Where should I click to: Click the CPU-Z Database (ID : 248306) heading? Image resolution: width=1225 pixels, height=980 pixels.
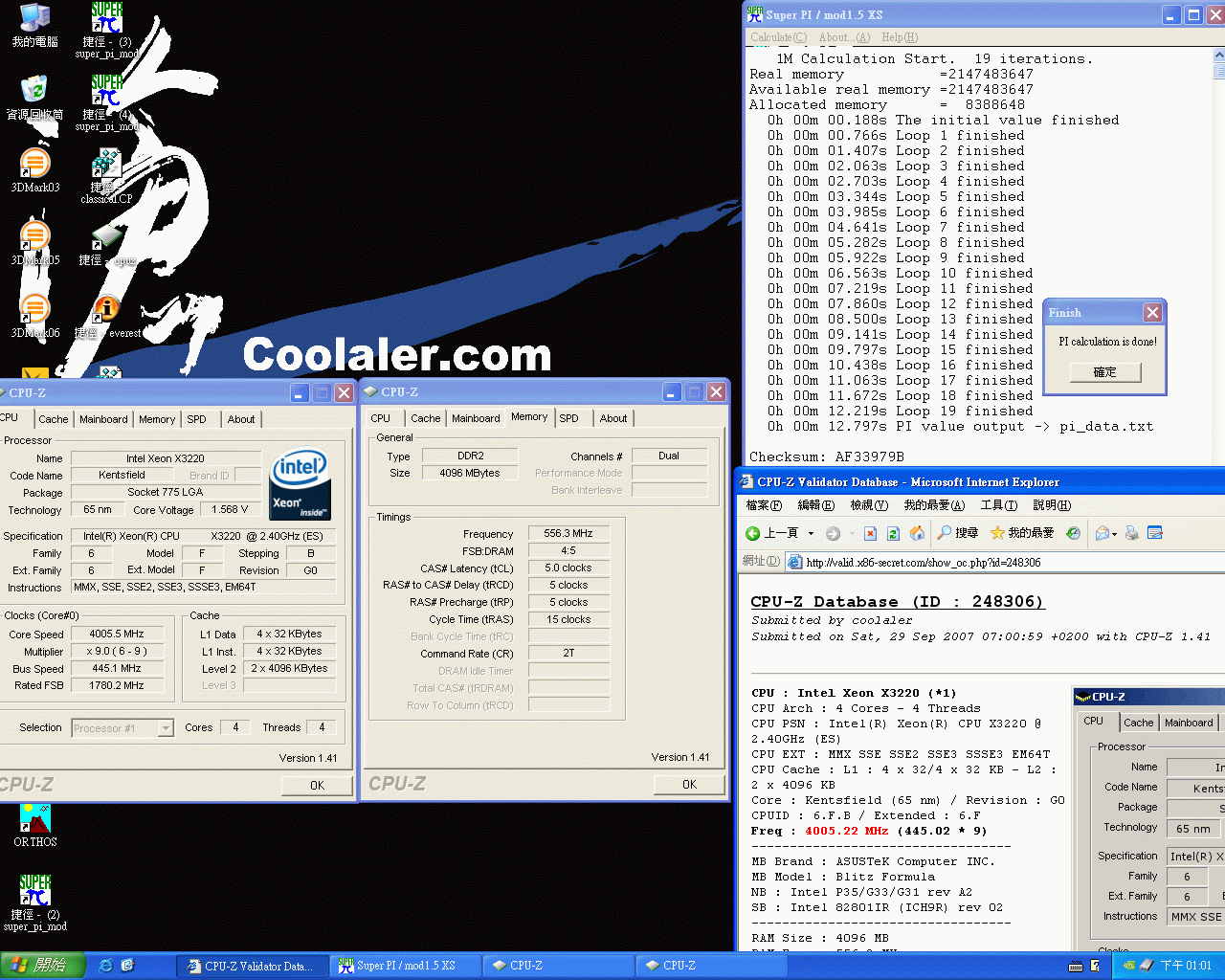pyautogui.click(x=897, y=602)
